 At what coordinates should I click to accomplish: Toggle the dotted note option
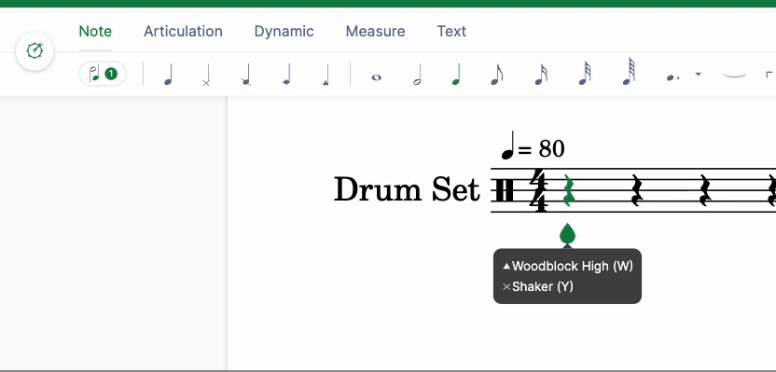(x=673, y=78)
